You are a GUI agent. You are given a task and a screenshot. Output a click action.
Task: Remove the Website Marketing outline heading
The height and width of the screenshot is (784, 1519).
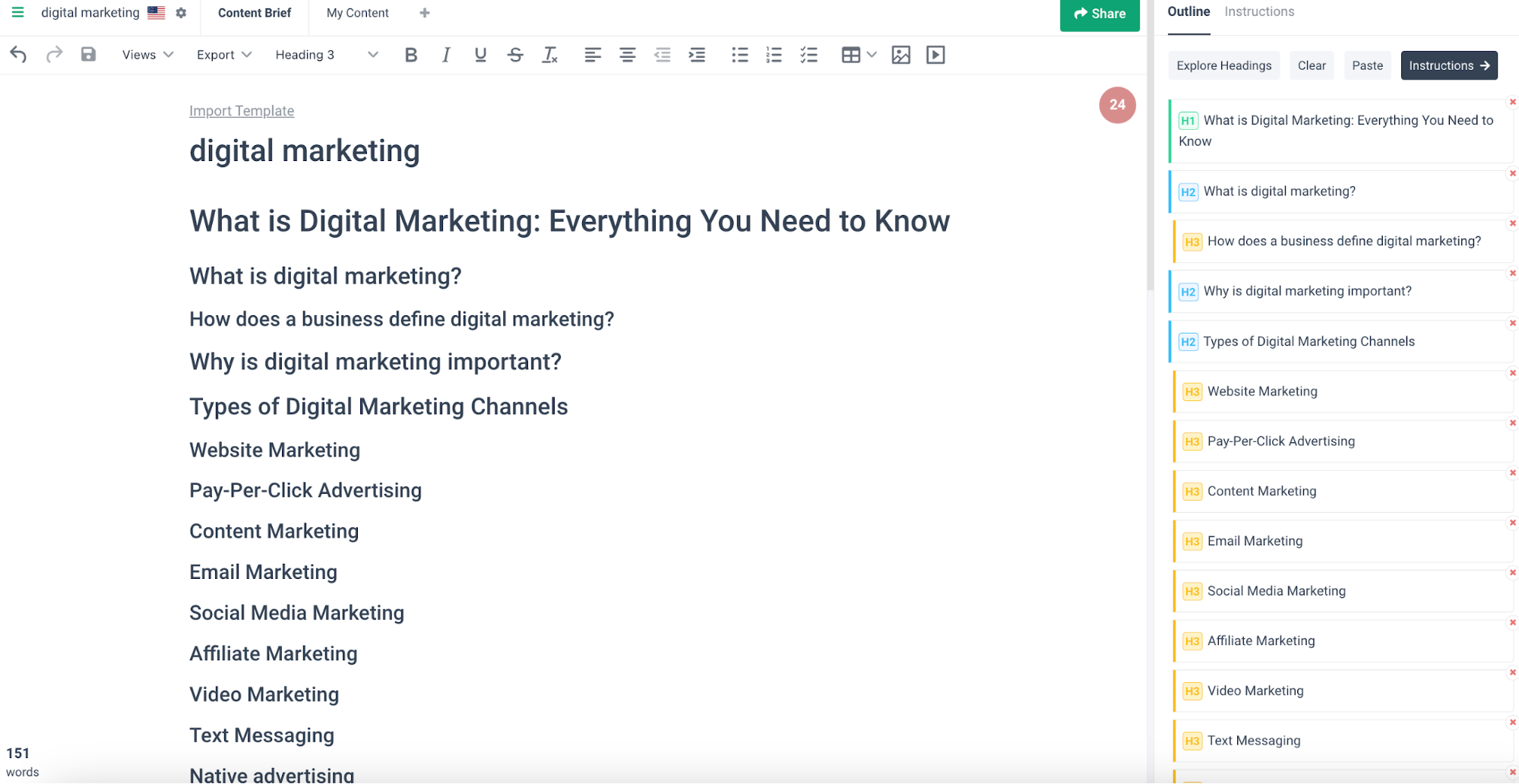[1512, 373]
